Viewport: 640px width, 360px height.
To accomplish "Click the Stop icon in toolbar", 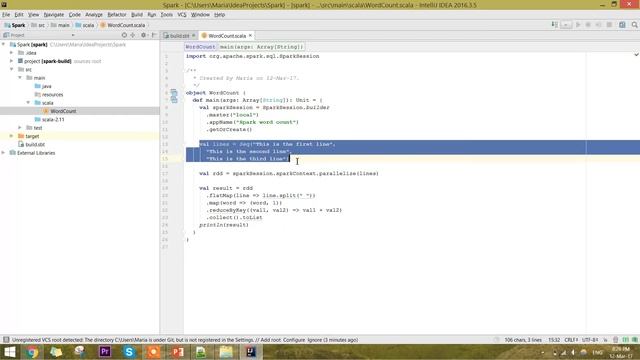I will tap(609, 25).
